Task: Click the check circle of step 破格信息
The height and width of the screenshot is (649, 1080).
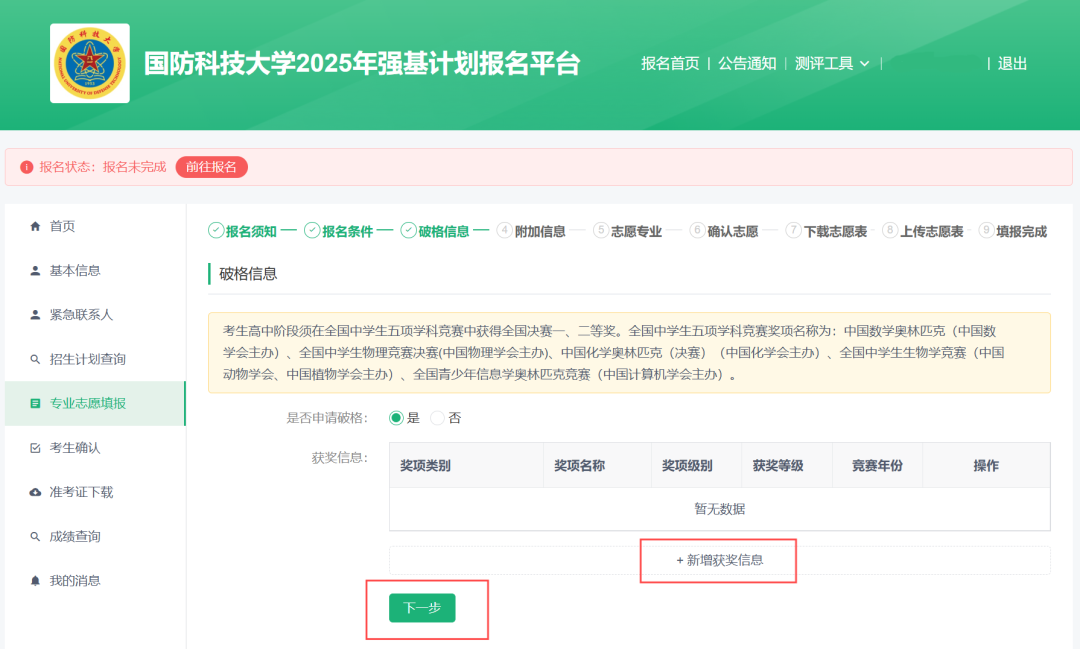Action: pyautogui.click(x=408, y=231)
